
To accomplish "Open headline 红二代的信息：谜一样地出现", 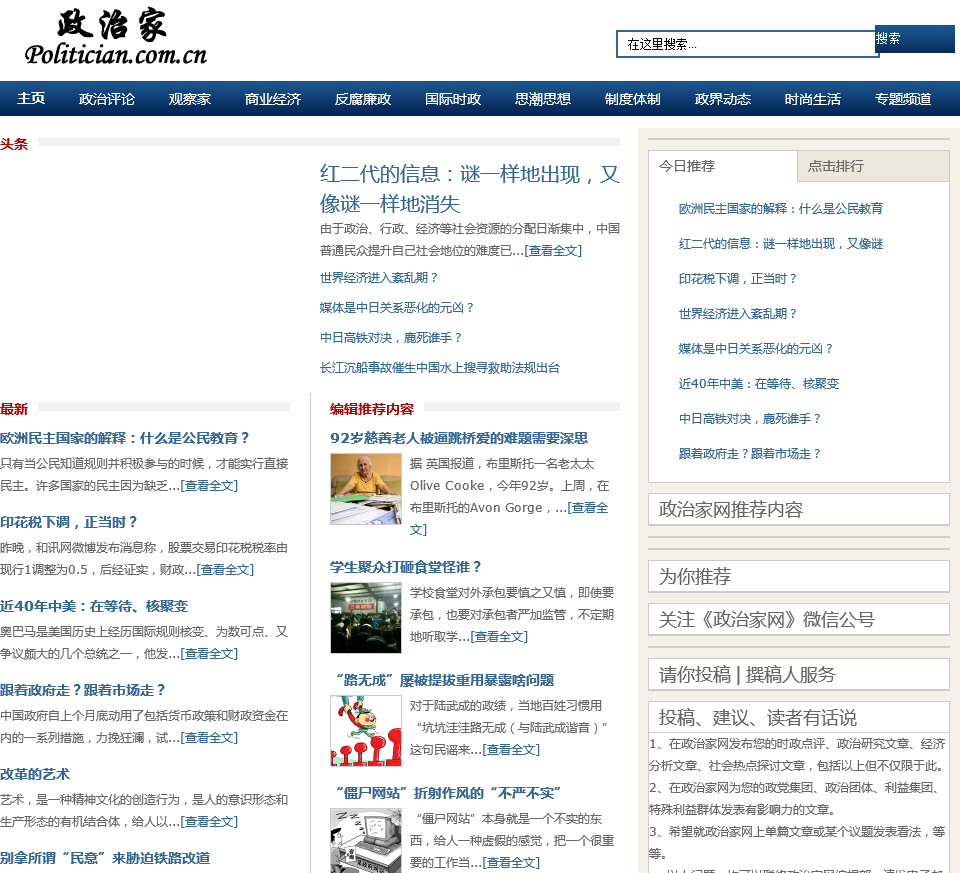I will point(470,189).
